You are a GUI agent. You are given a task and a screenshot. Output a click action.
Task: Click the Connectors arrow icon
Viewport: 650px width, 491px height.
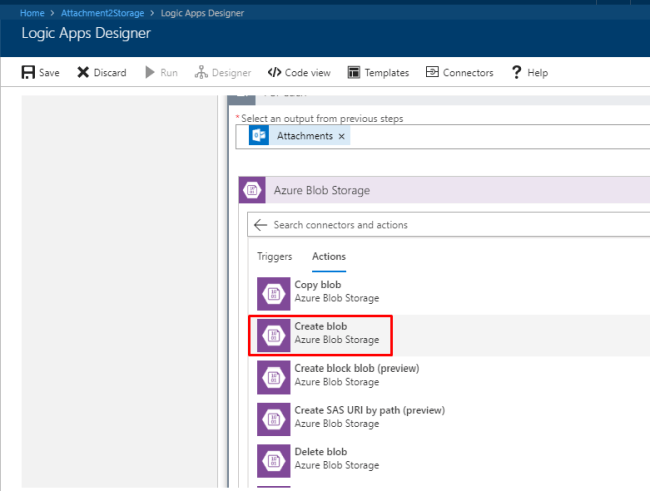(432, 72)
